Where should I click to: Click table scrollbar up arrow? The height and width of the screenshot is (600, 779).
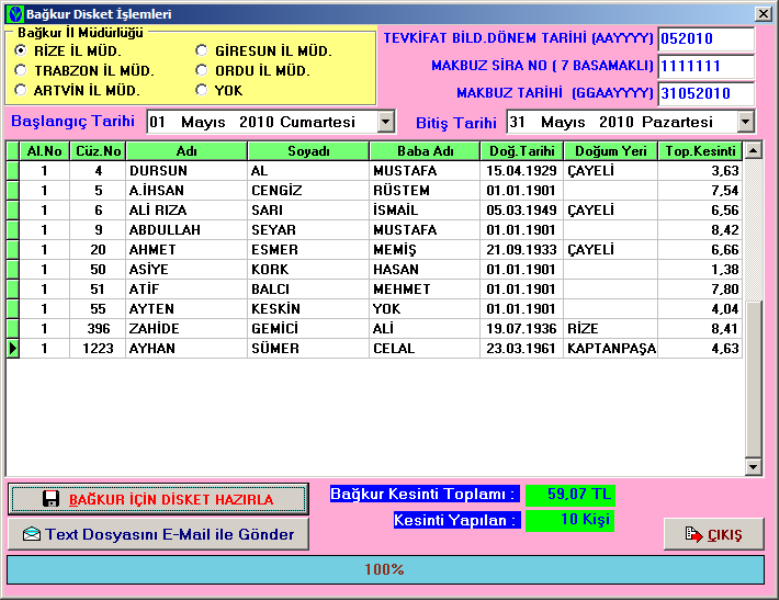point(753,150)
